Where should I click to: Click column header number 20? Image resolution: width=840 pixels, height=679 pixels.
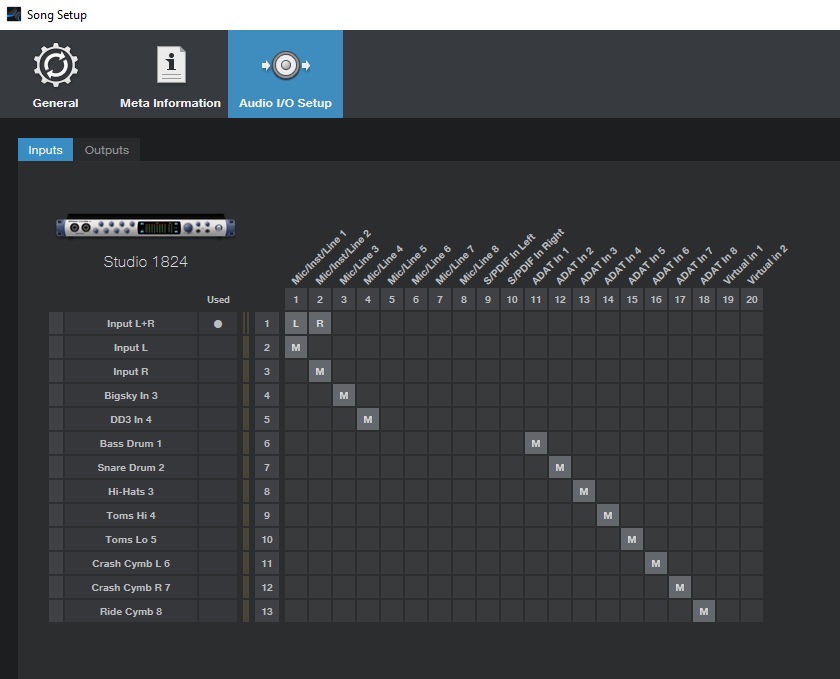751,299
